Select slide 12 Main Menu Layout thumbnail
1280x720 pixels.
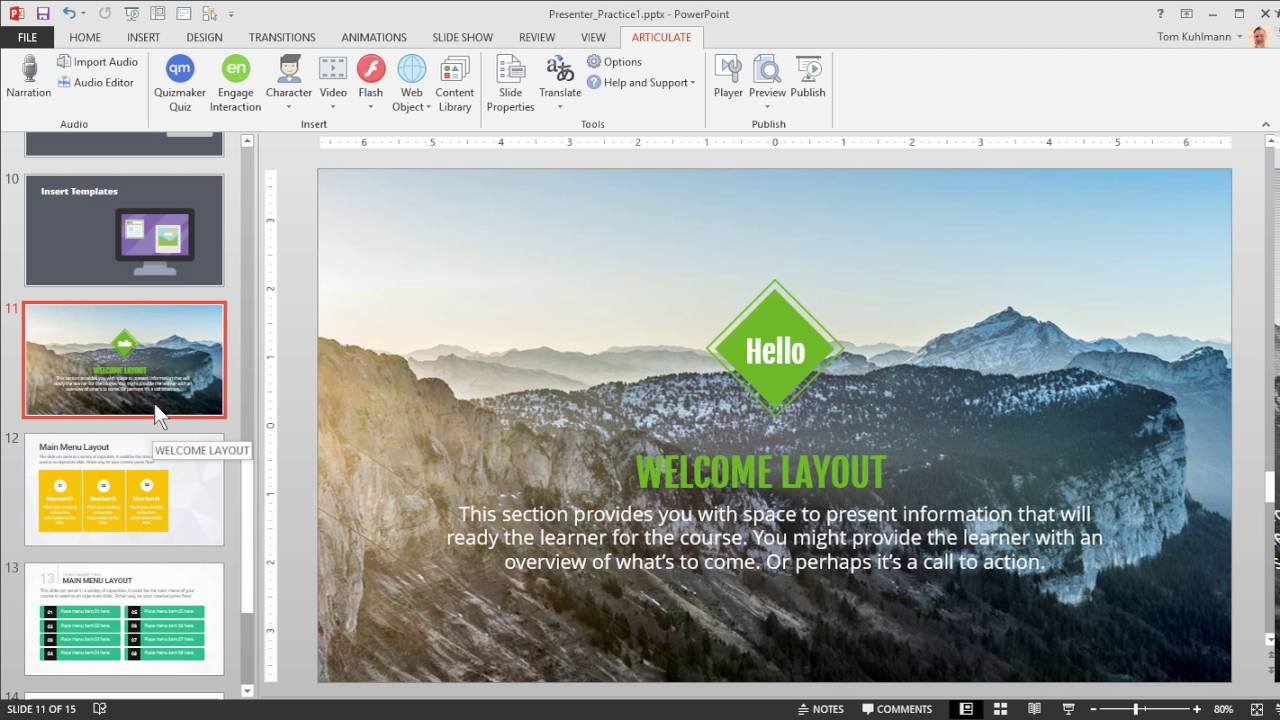[x=124, y=489]
